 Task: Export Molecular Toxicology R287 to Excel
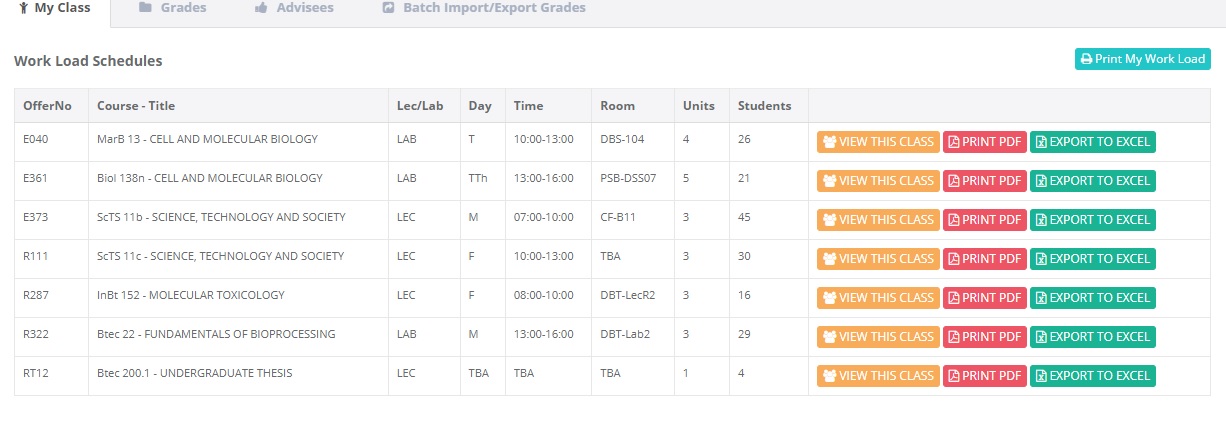1092,298
